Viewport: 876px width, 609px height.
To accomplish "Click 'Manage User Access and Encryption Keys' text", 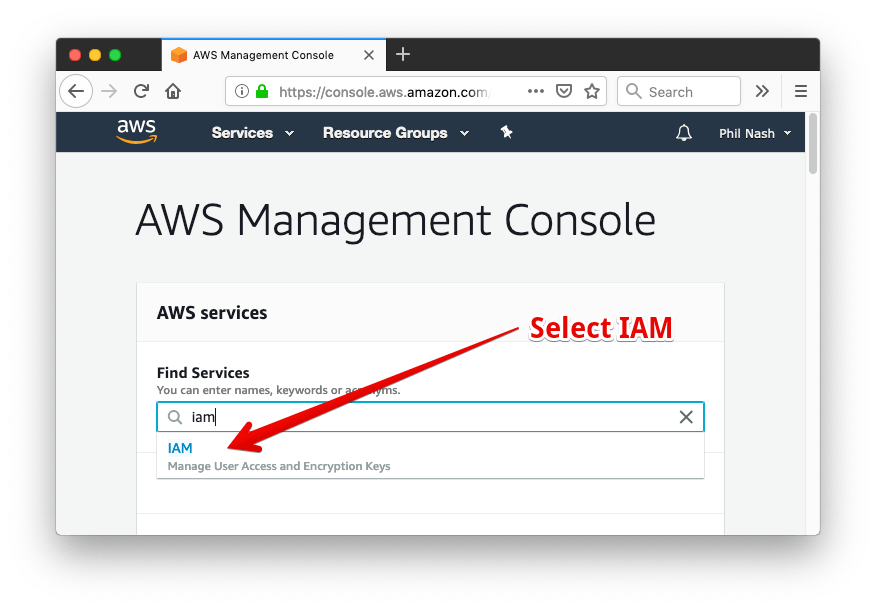I will tap(279, 466).
